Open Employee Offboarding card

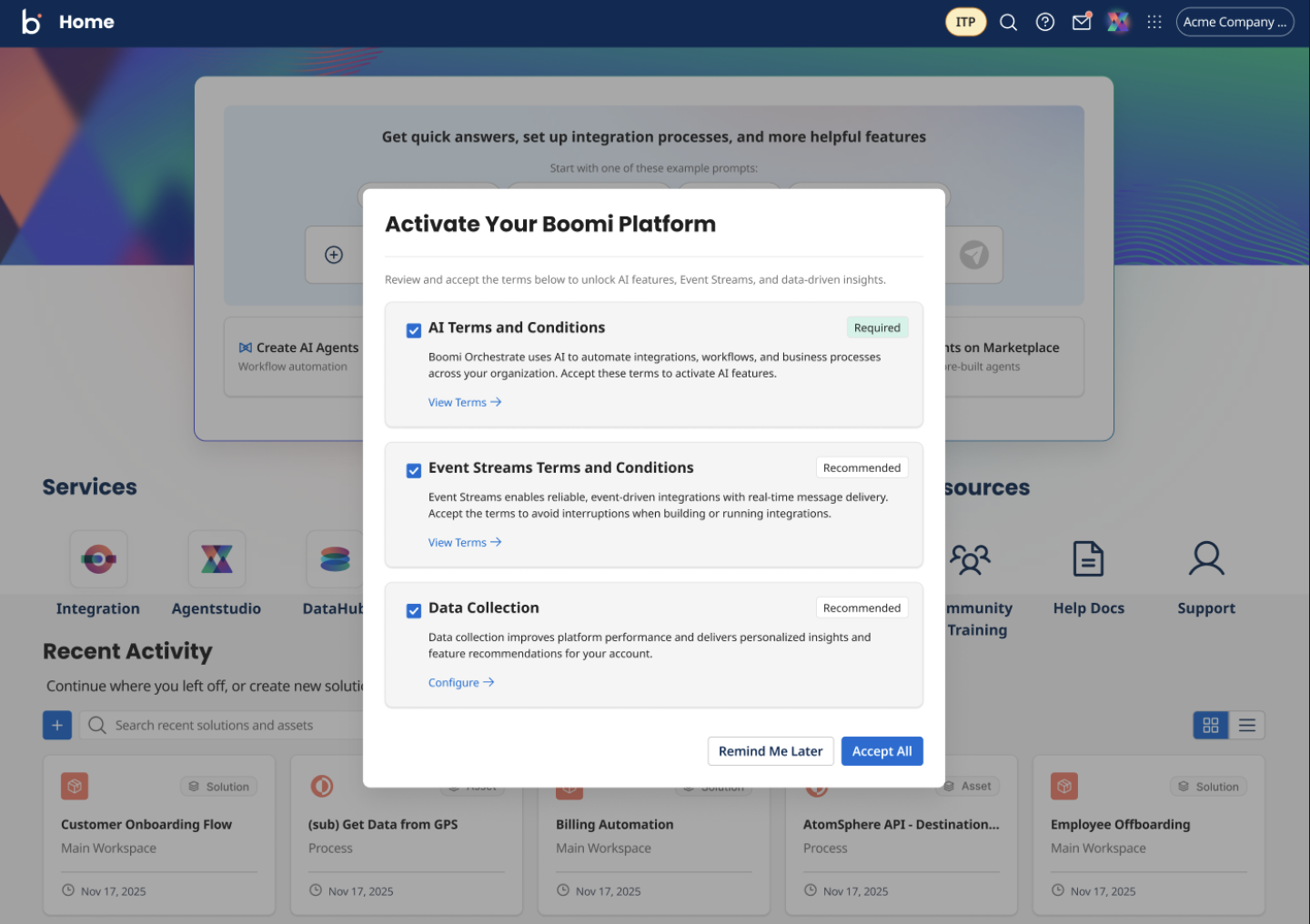point(1149,835)
